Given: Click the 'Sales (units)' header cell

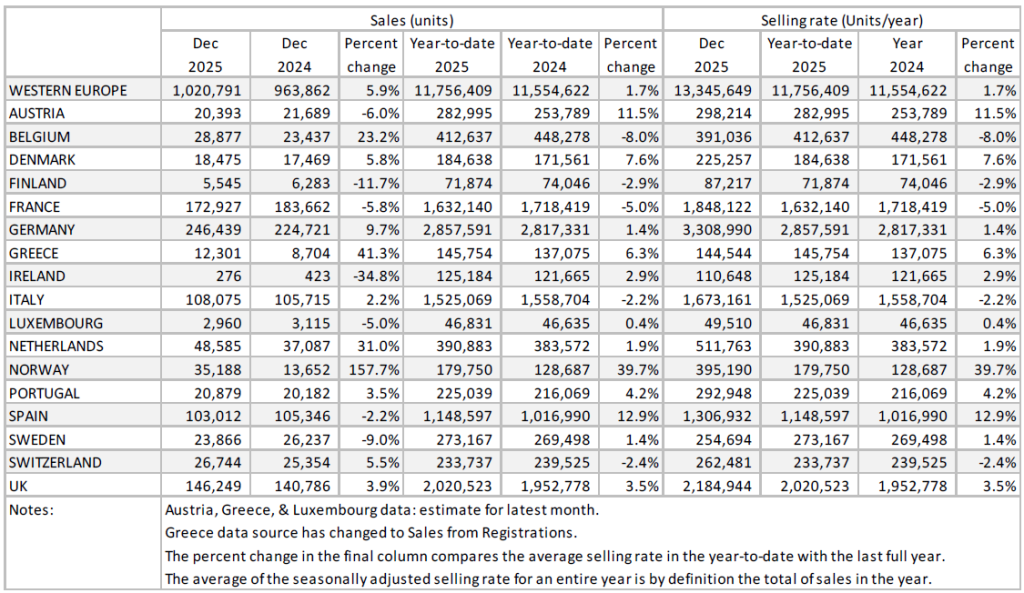Looking at the screenshot, I should coord(411,19).
